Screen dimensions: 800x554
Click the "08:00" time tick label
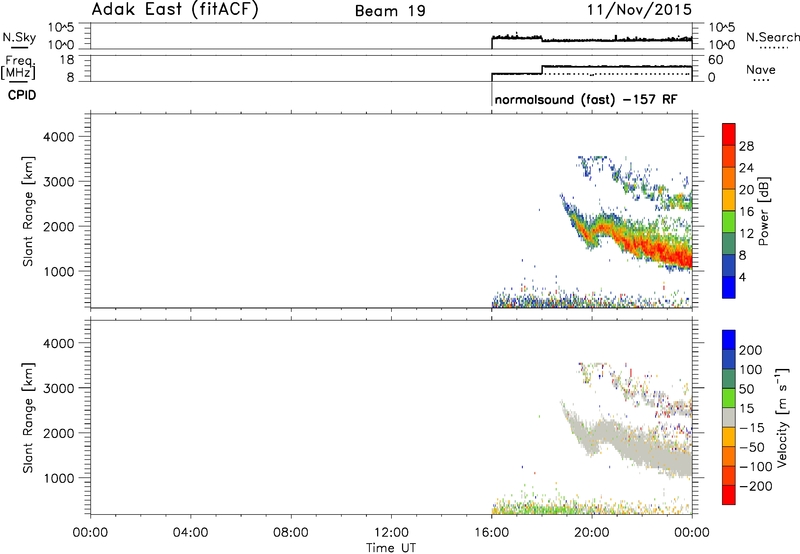pos(291,533)
